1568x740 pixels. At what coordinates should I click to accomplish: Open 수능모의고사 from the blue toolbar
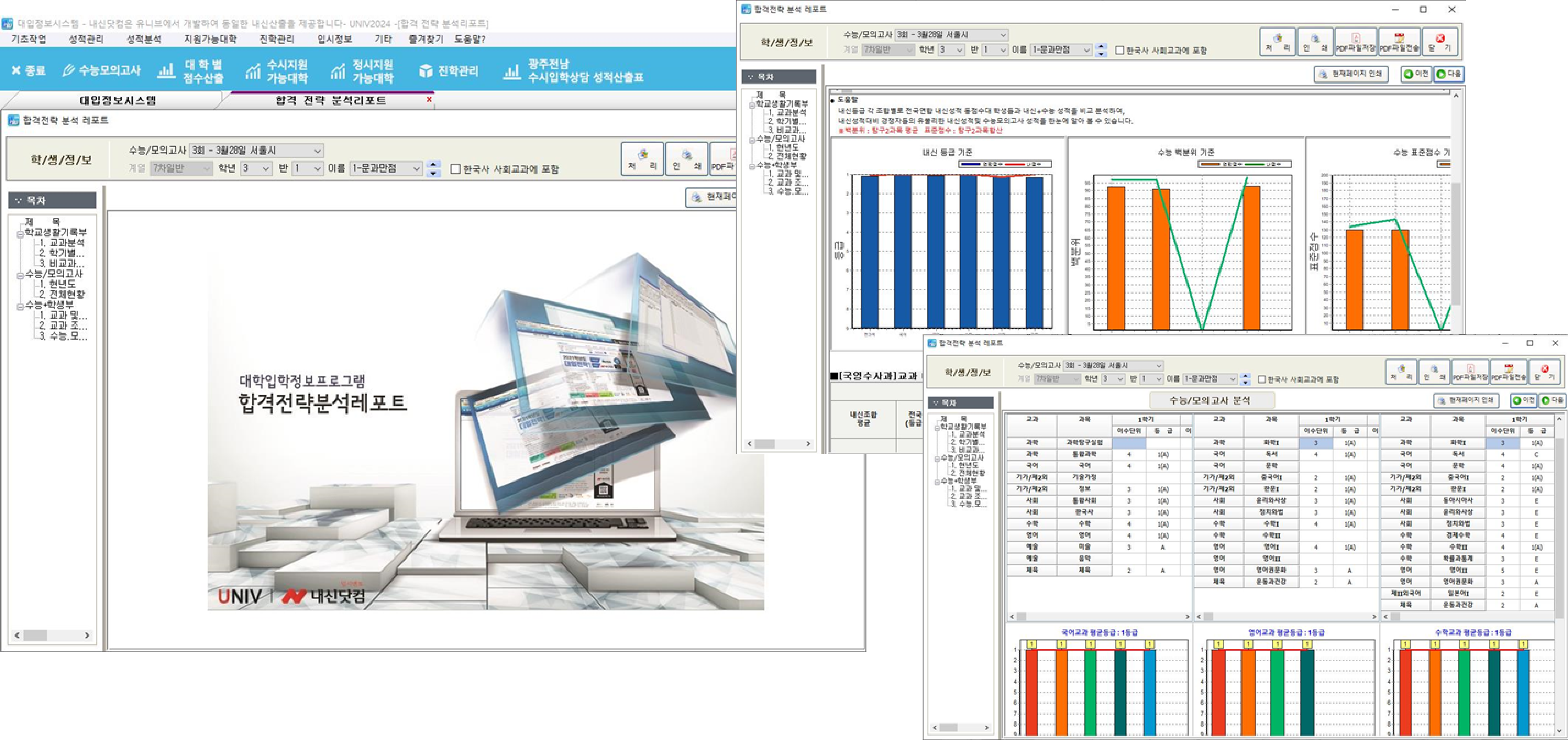point(101,71)
